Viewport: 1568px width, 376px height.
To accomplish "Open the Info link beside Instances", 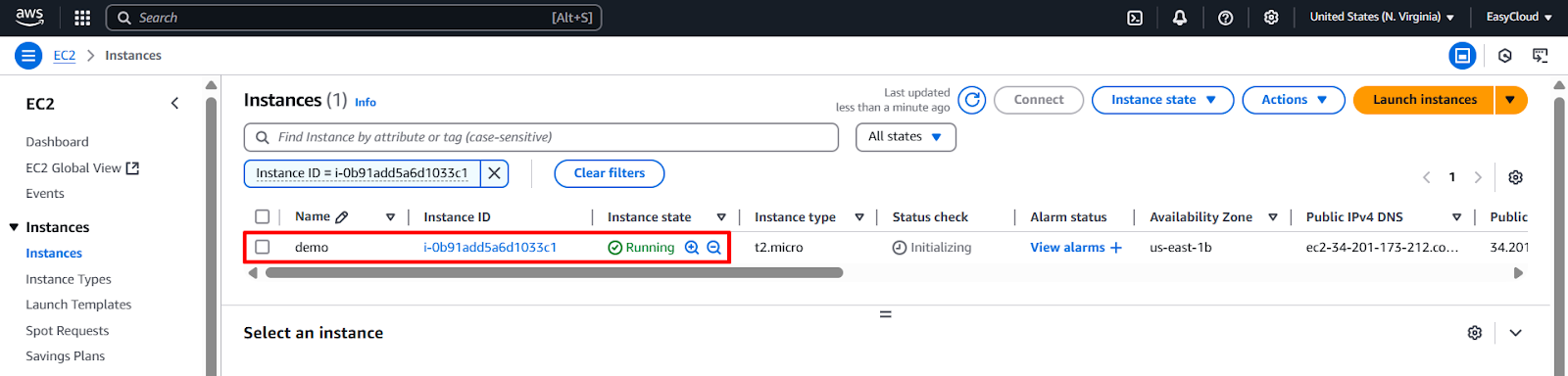I will point(366,102).
